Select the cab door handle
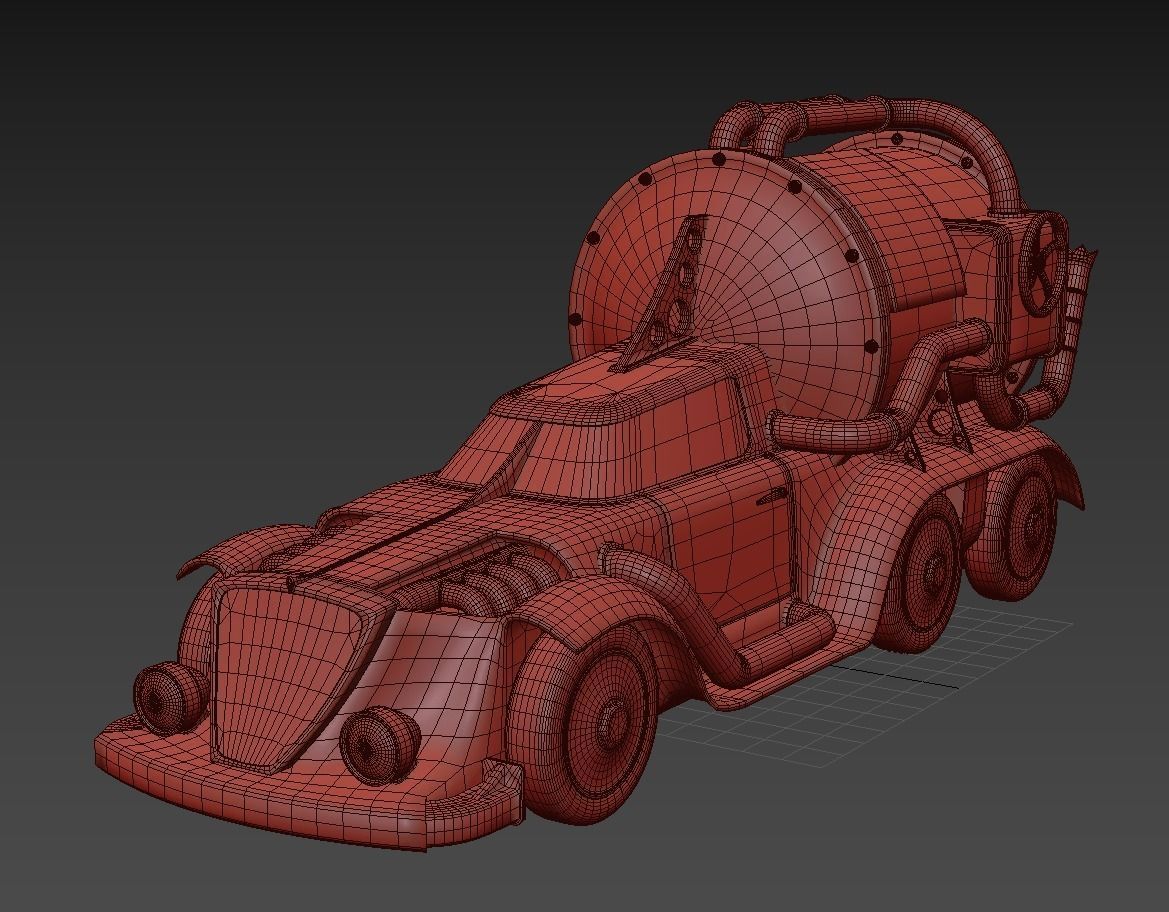Viewport: 1169px width, 912px height. (x=772, y=495)
